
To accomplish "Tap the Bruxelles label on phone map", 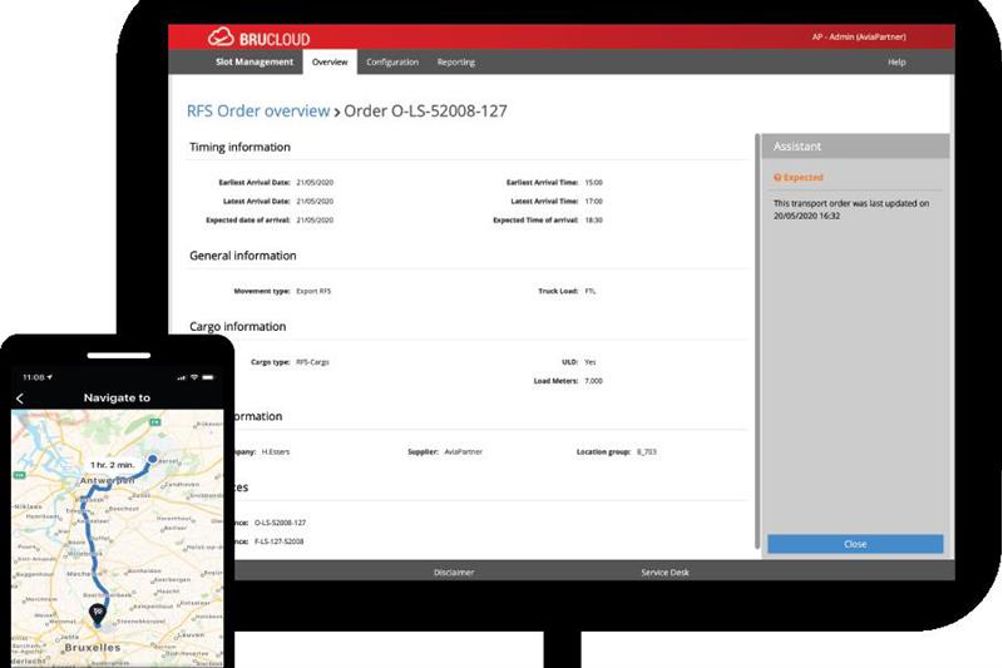I will pos(93,647).
